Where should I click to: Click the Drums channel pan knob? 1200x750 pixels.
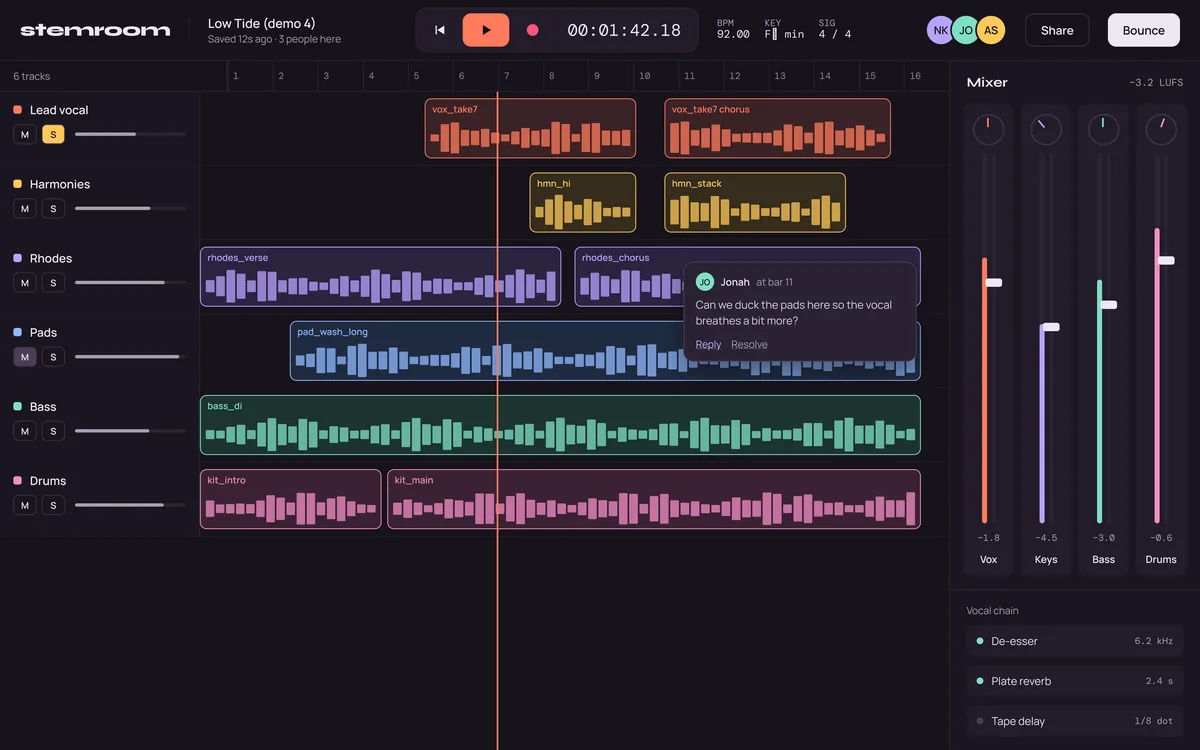click(x=1161, y=129)
